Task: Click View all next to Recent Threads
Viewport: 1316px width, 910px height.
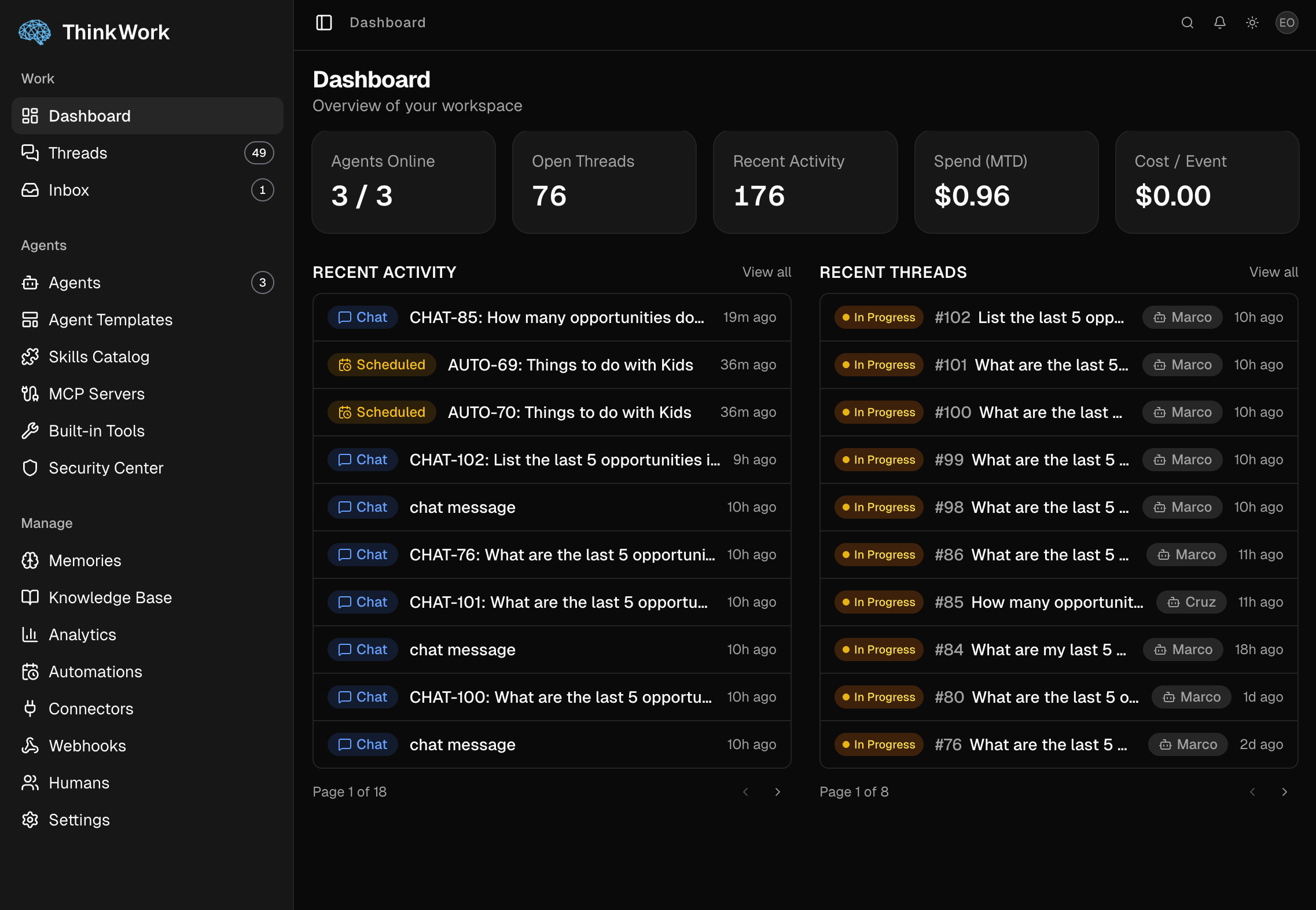Action: [x=1273, y=272]
